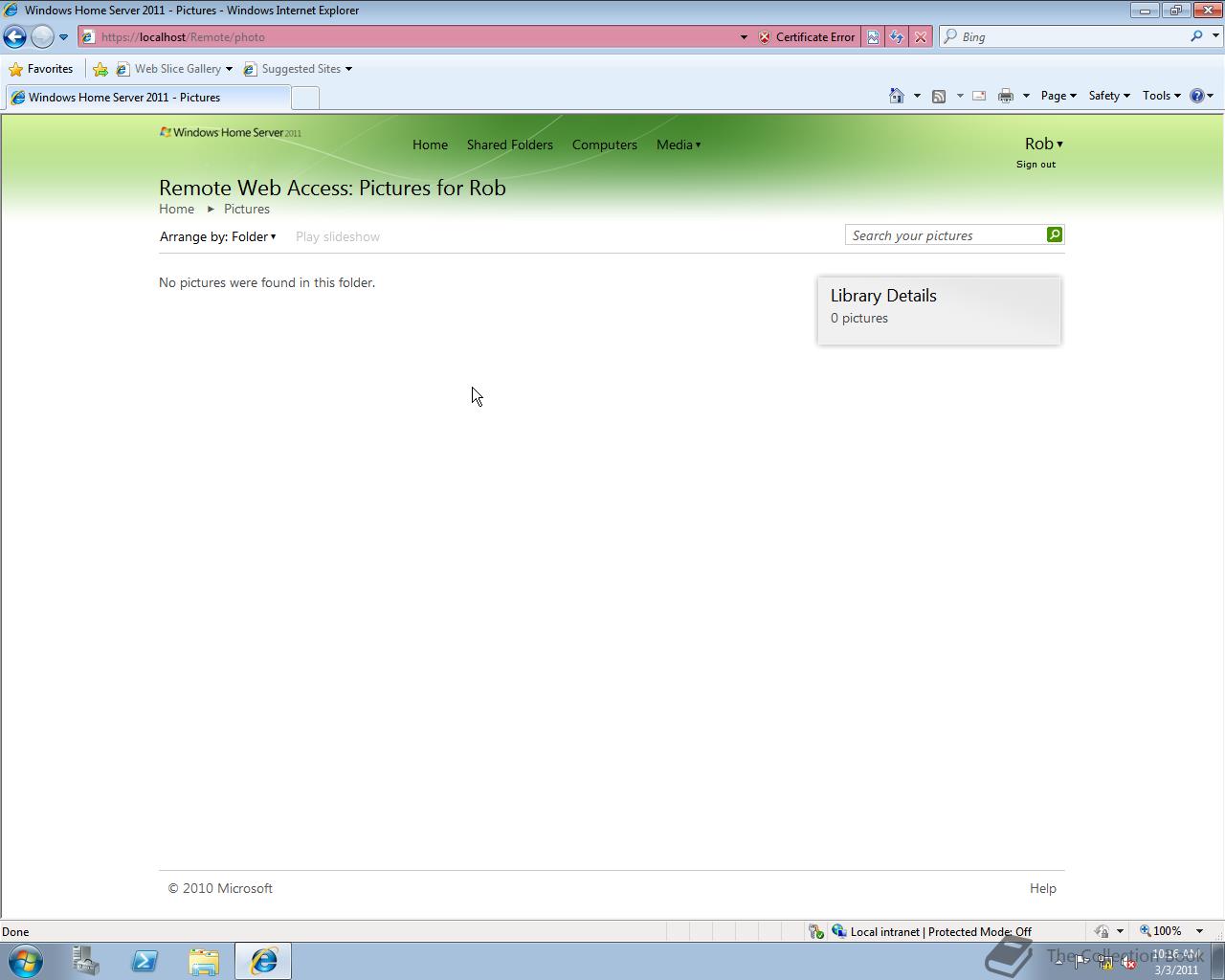
Task: Expand the address bar autocomplete dropdown
Action: pyautogui.click(x=744, y=37)
